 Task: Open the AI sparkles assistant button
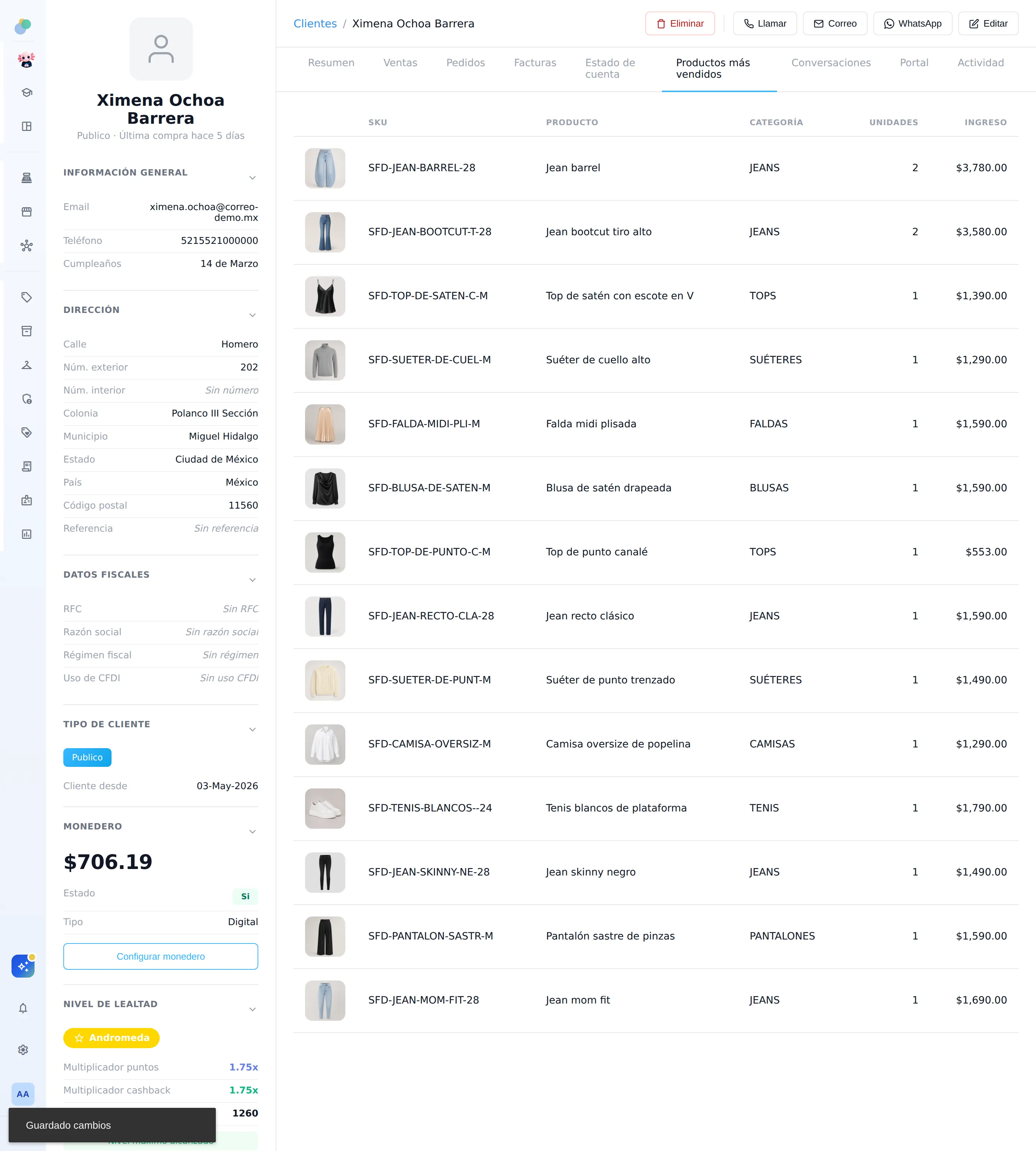pos(23,966)
